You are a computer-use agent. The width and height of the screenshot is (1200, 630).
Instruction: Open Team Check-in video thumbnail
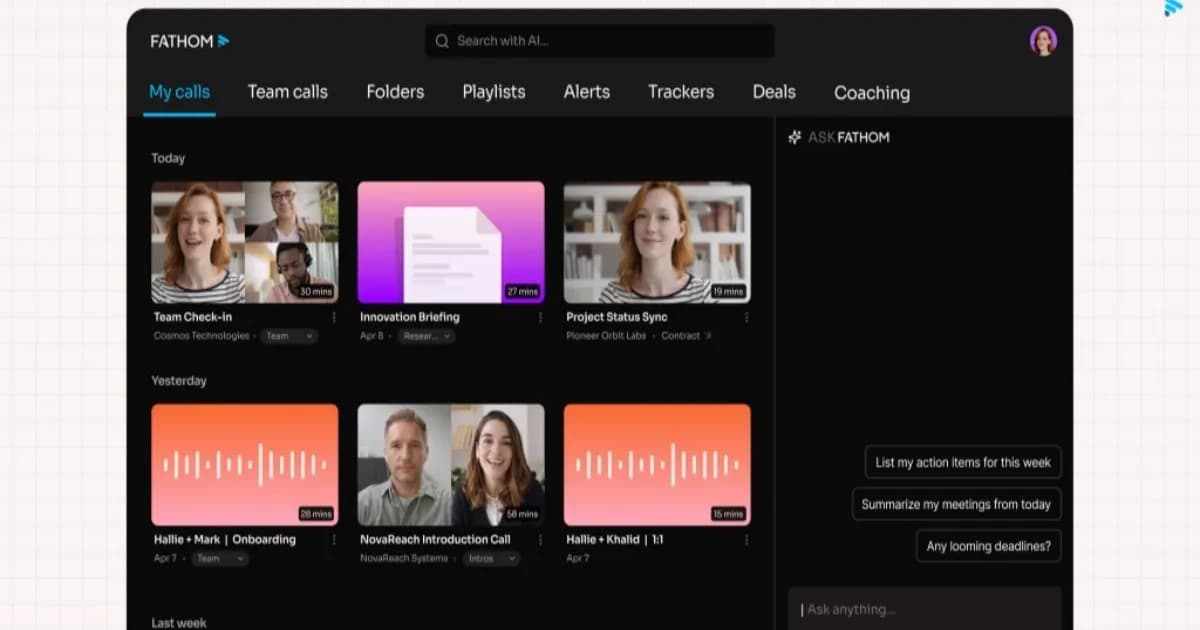245,242
